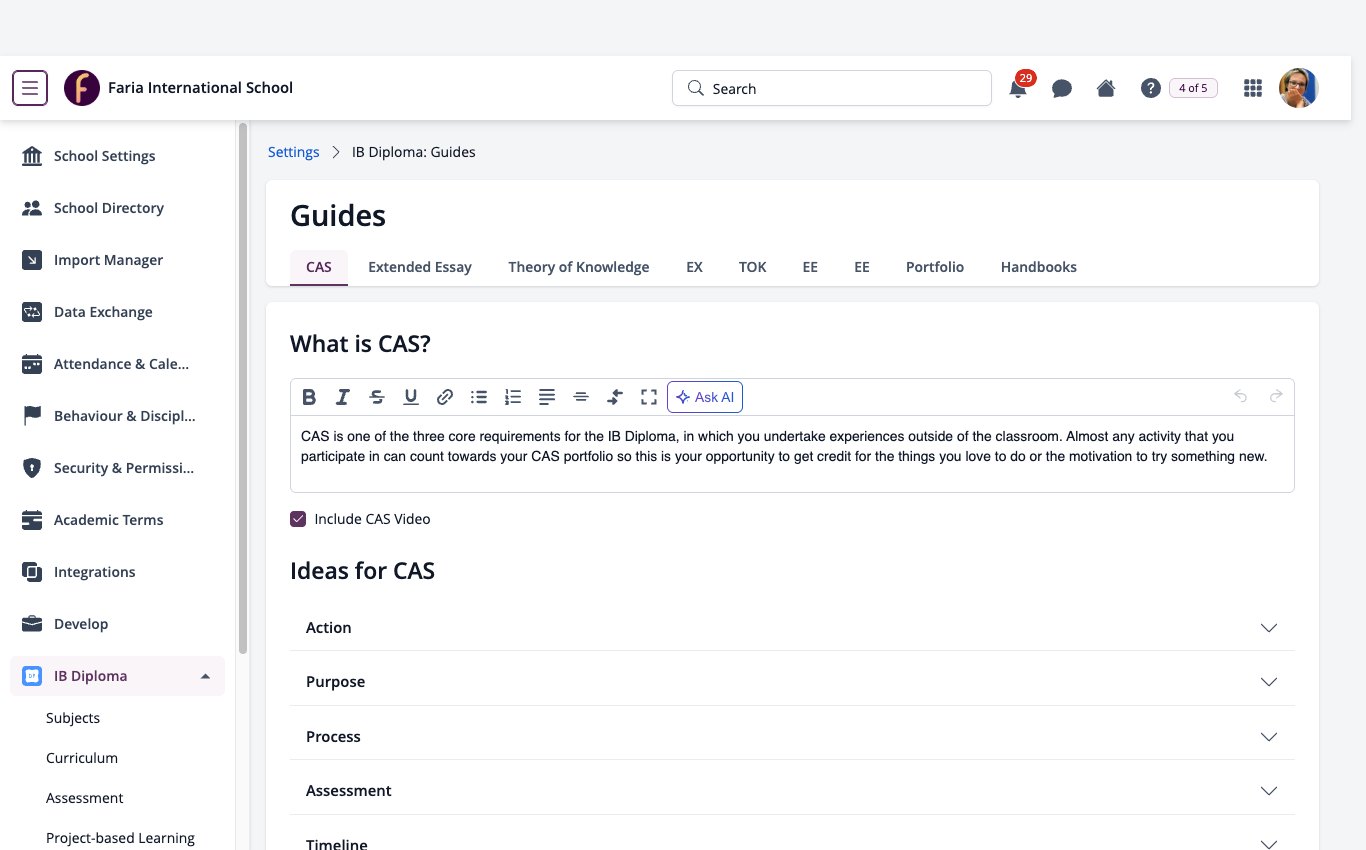
Task: Open the text alignment tool
Action: tap(547, 397)
